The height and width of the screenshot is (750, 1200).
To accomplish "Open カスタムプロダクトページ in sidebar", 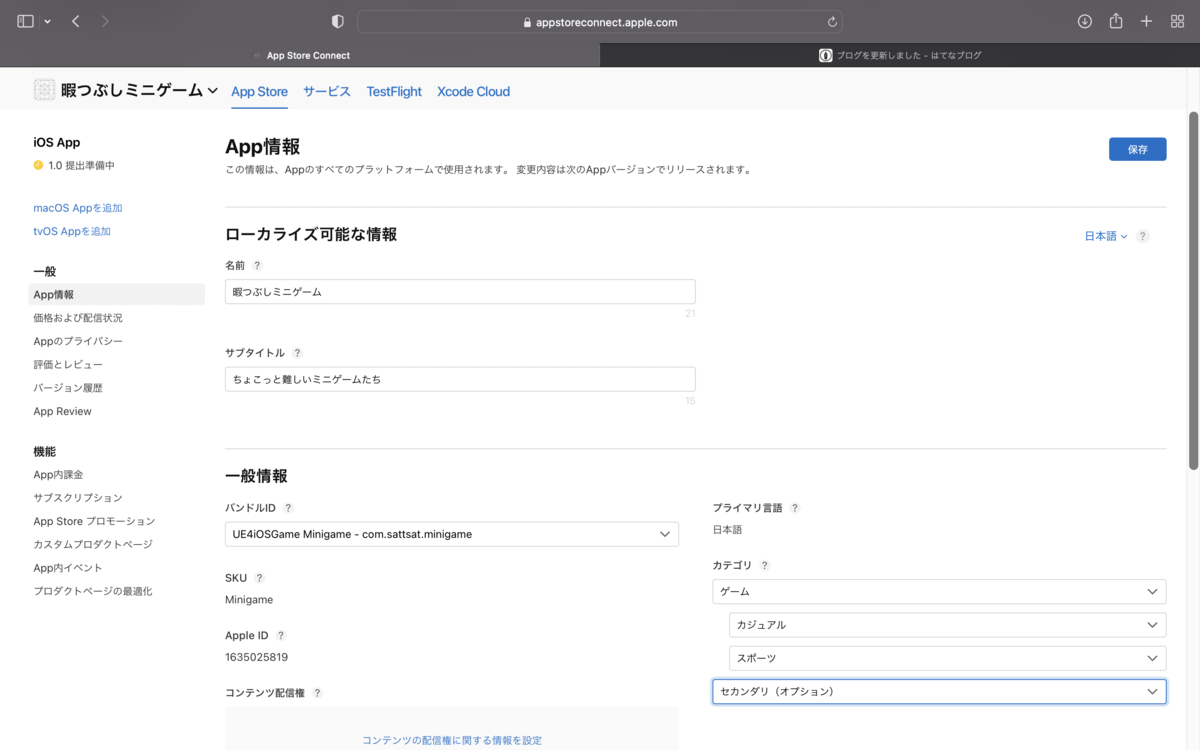I will tap(93, 544).
